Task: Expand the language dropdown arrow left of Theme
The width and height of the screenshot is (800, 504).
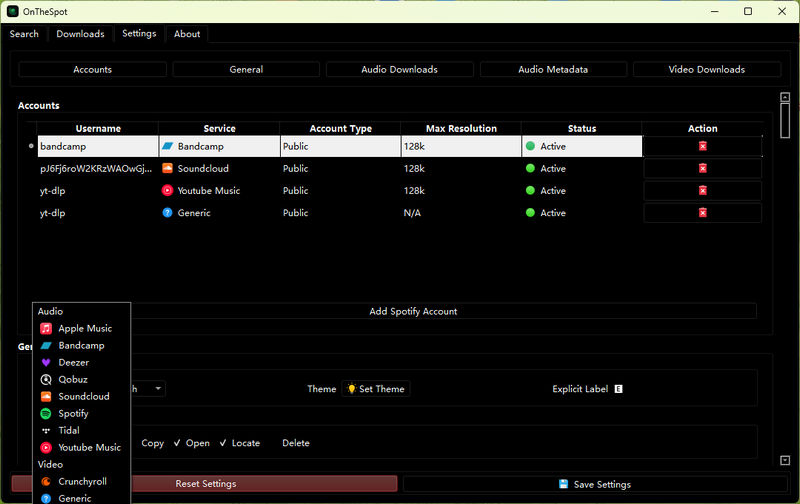Action: [158, 389]
